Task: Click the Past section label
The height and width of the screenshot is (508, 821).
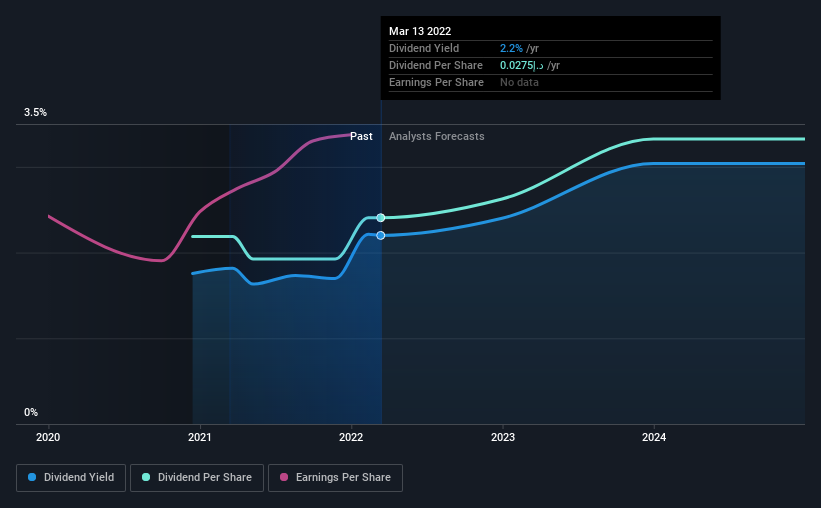Action: [361, 136]
